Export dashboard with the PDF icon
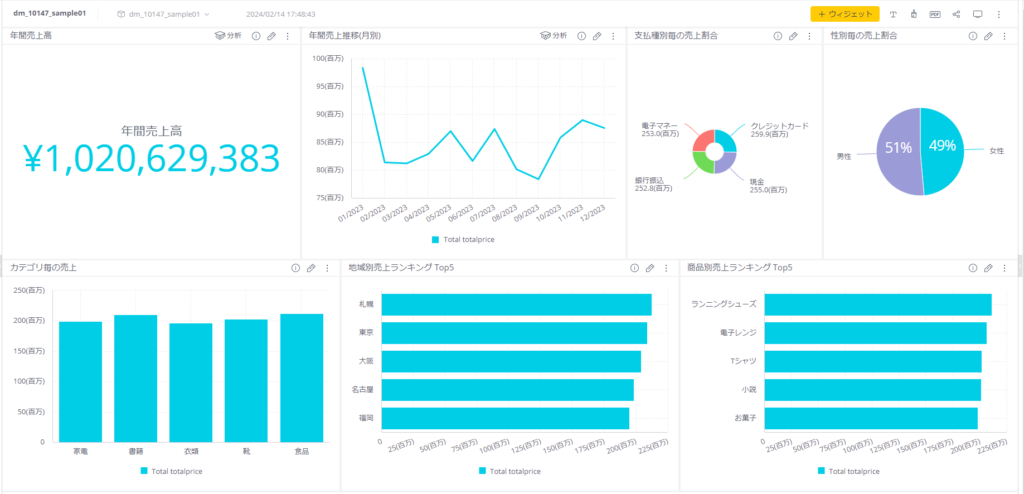This screenshot has width=1024, height=494. click(x=935, y=14)
